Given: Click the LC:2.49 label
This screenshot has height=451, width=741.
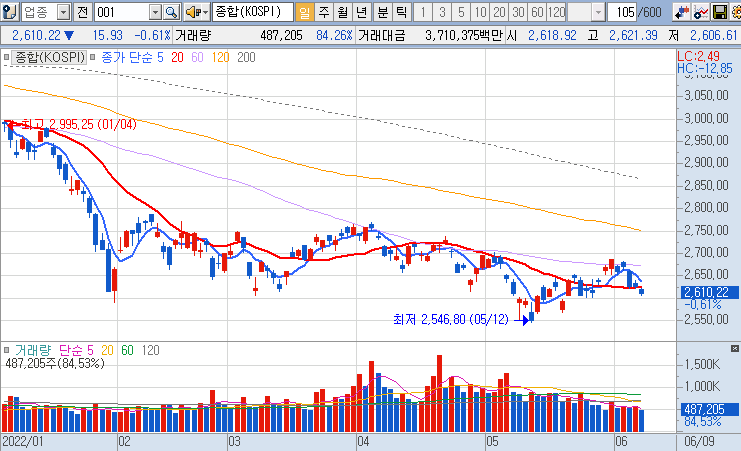Looking at the screenshot, I should (x=698, y=57).
